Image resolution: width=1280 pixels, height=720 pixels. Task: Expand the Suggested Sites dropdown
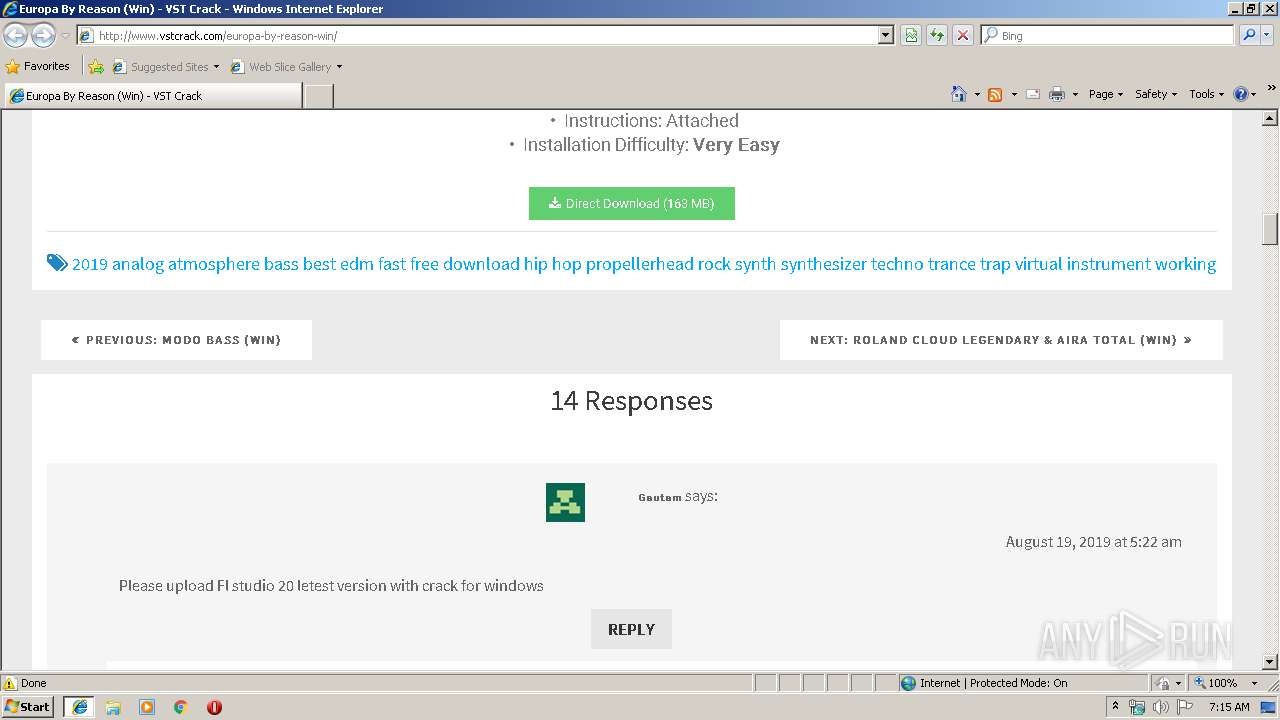(216, 67)
